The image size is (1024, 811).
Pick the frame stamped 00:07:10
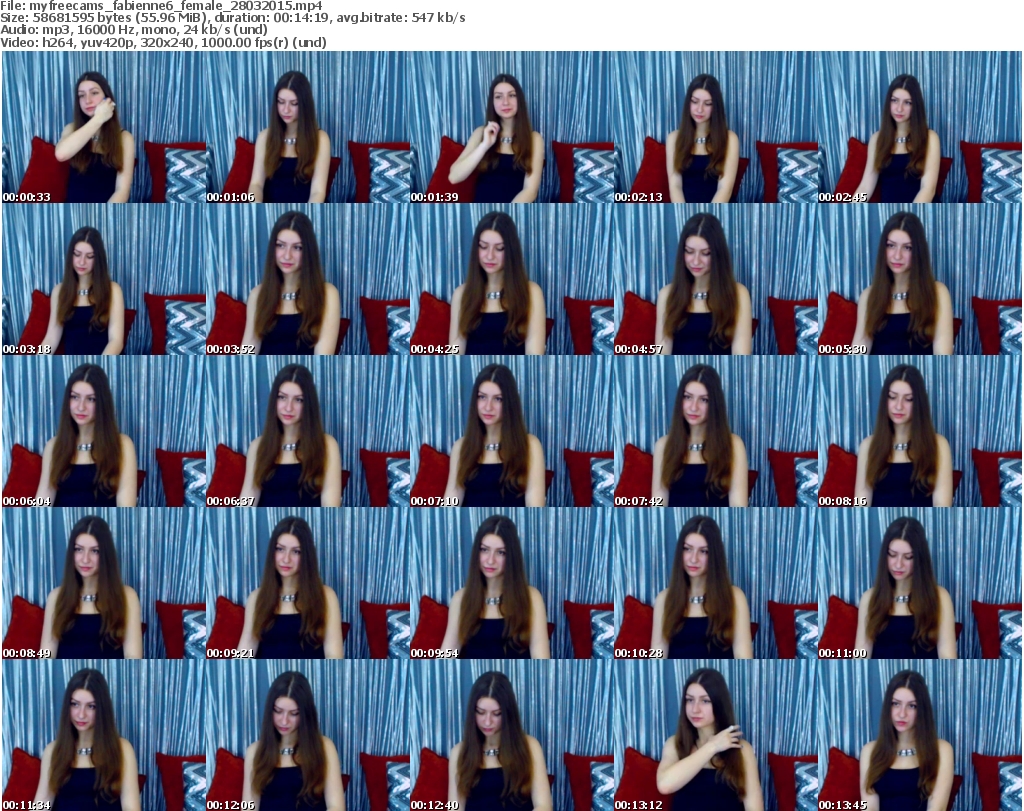[512, 431]
